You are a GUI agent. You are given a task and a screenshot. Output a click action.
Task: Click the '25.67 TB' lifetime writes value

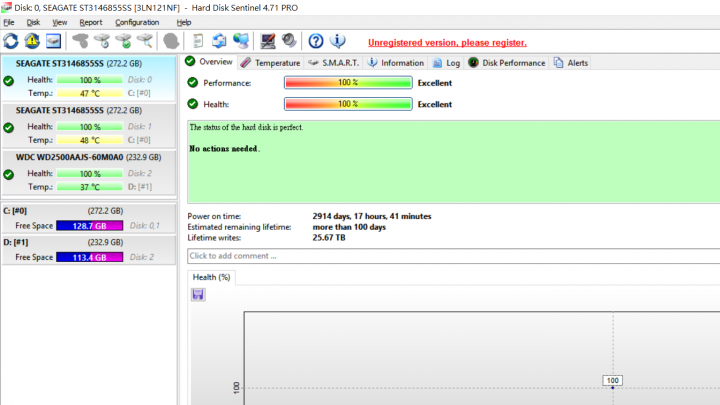click(x=329, y=237)
